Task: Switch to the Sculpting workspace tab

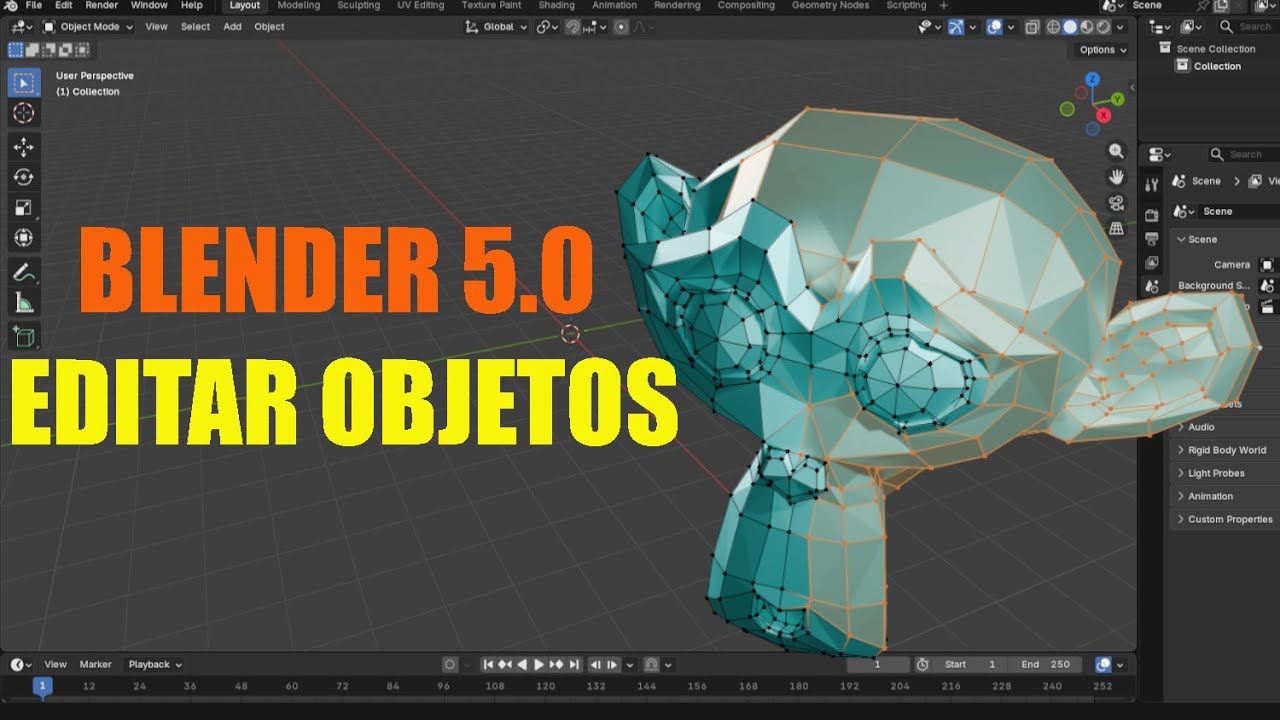Action: tap(358, 5)
